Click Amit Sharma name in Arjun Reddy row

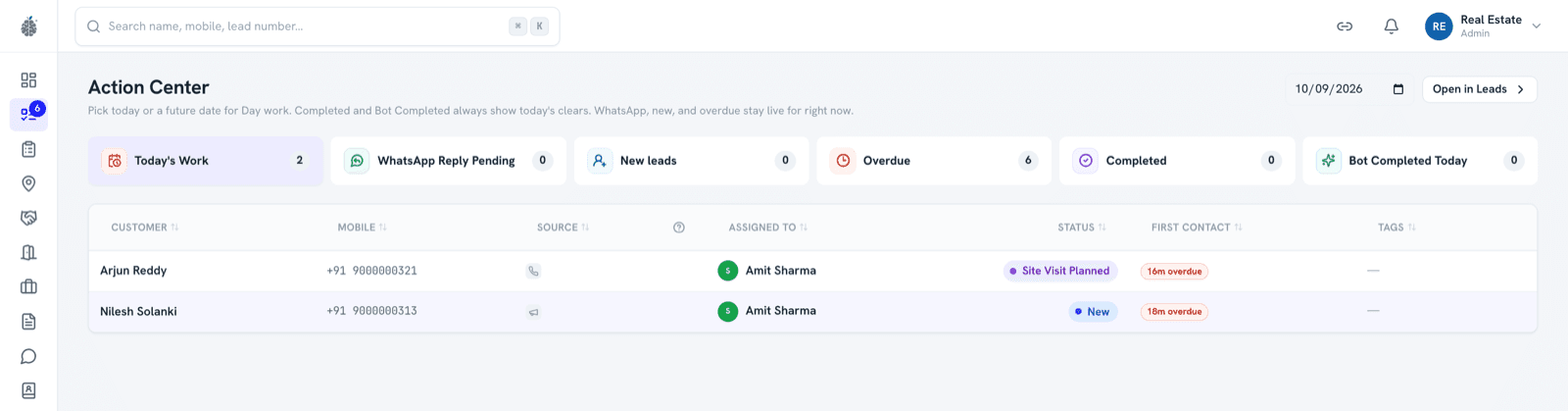(781, 271)
